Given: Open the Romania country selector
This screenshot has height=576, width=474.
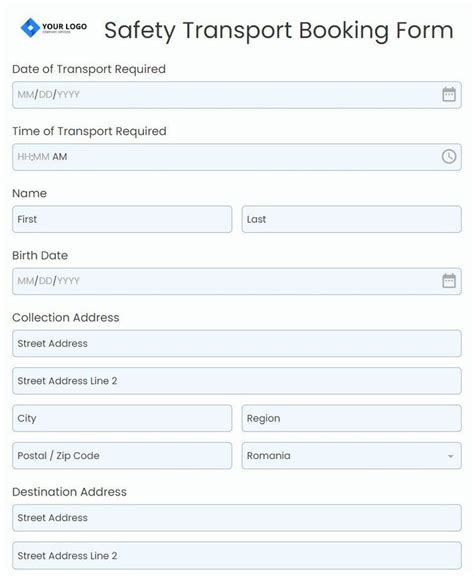Looking at the screenshot, I should pos(351,456).
